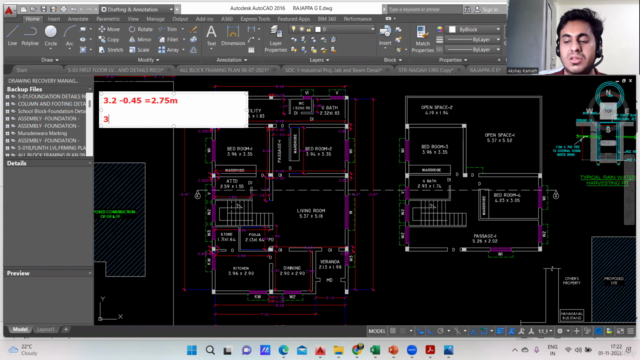Click inside the text editor box
Image resolution: width=640 pixels, height=360 pixels.
pos(173,109)
